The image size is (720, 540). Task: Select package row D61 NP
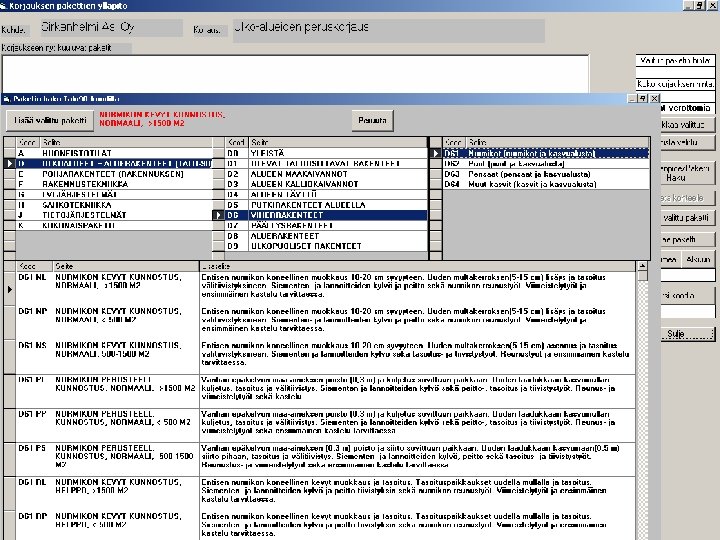[x=326, y=323]
